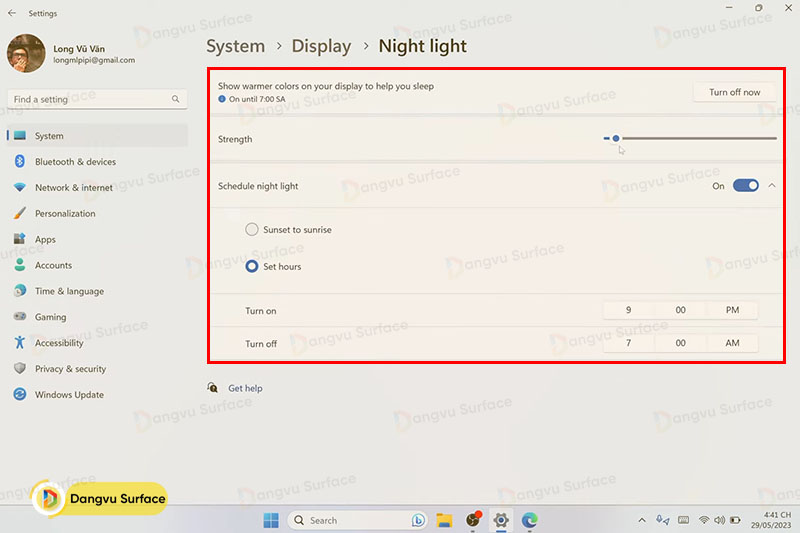Go to Display in the breadcrumb
This screenshot has width=800, height=533.
(321, 46)
